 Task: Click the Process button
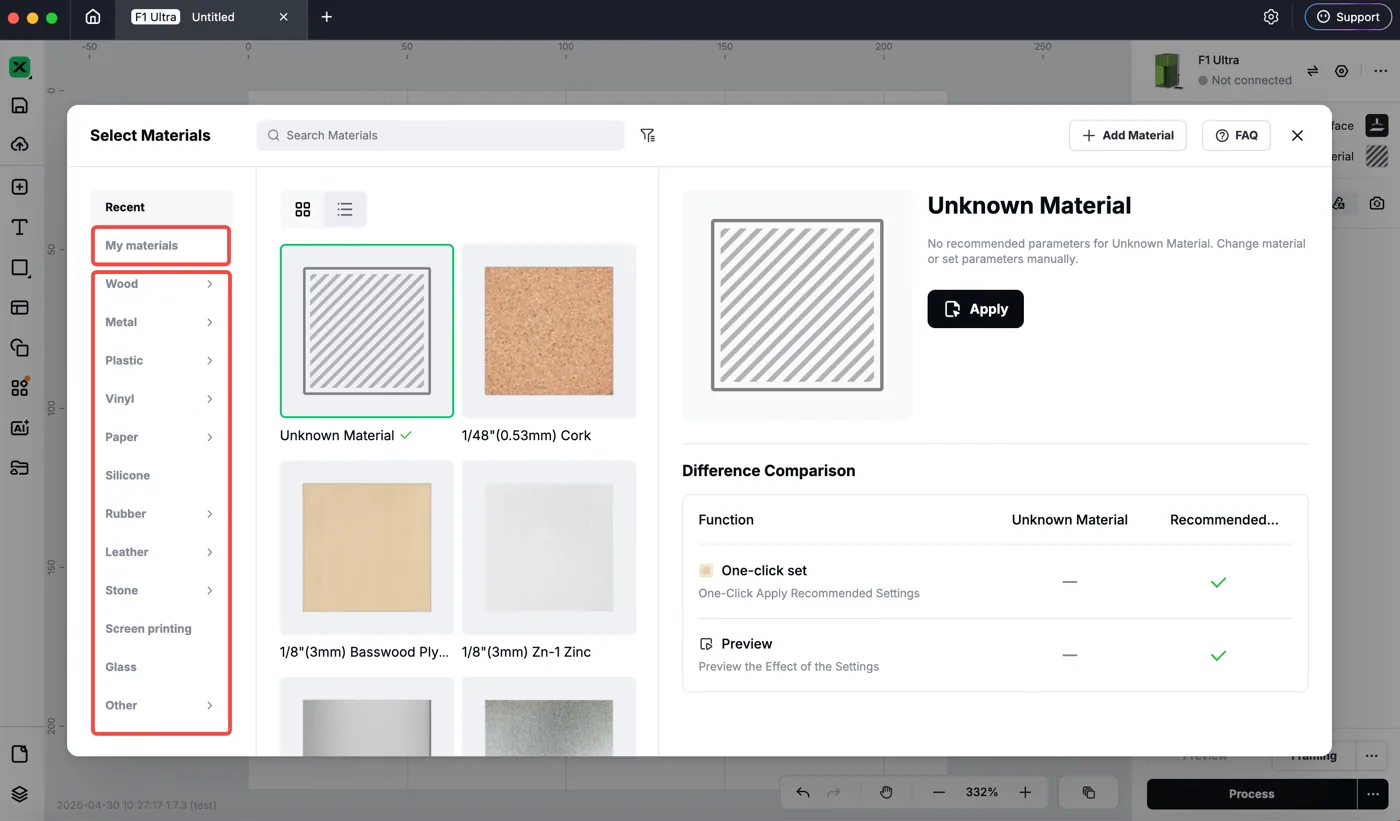(x=1252, y=794)
